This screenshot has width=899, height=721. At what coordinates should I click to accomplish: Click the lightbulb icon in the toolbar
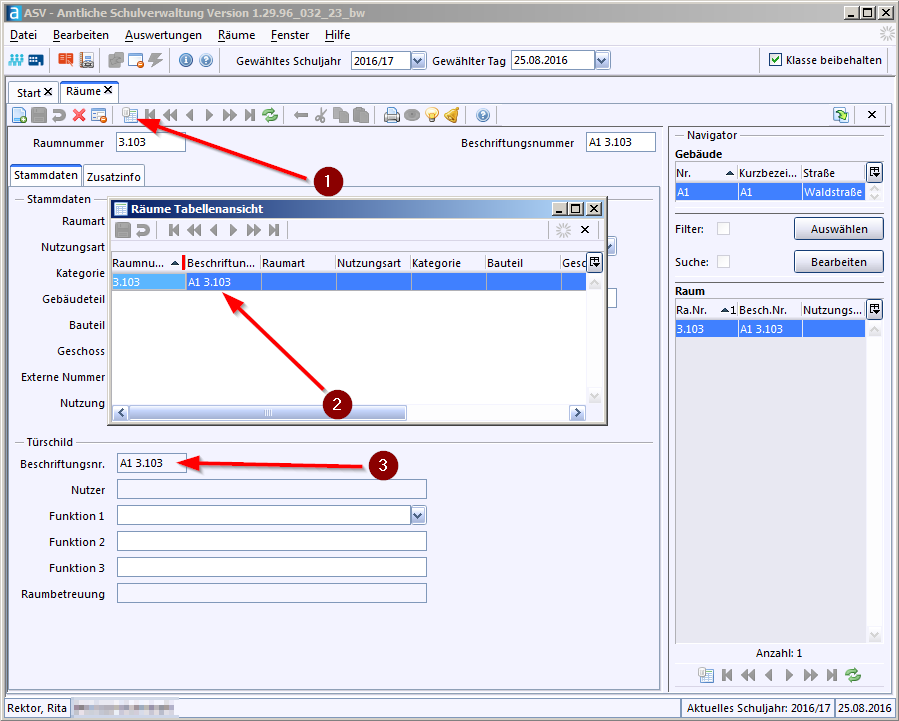[x=432, y=115]
